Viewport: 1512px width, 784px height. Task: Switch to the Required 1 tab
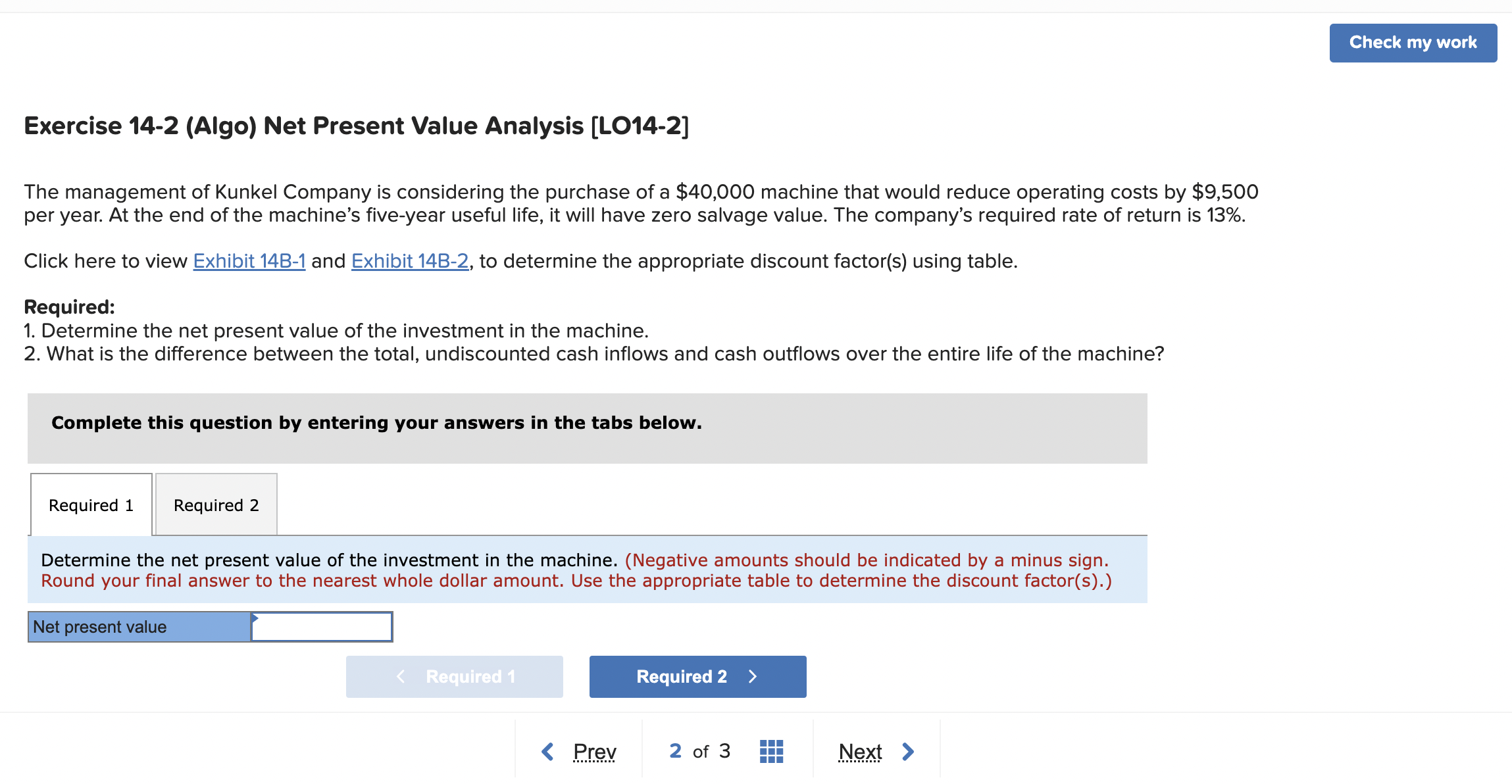click(x=90, y=504)
